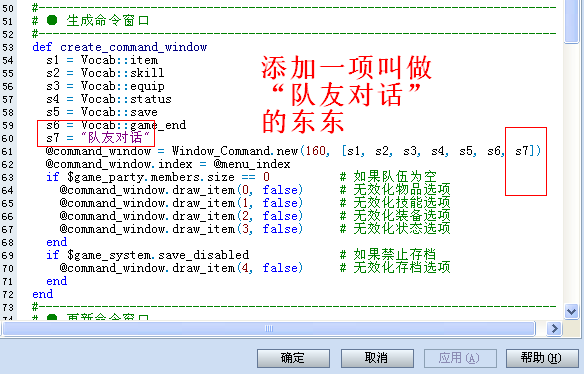Click the 'draw_item(2, false)' line

pos(181,216)
